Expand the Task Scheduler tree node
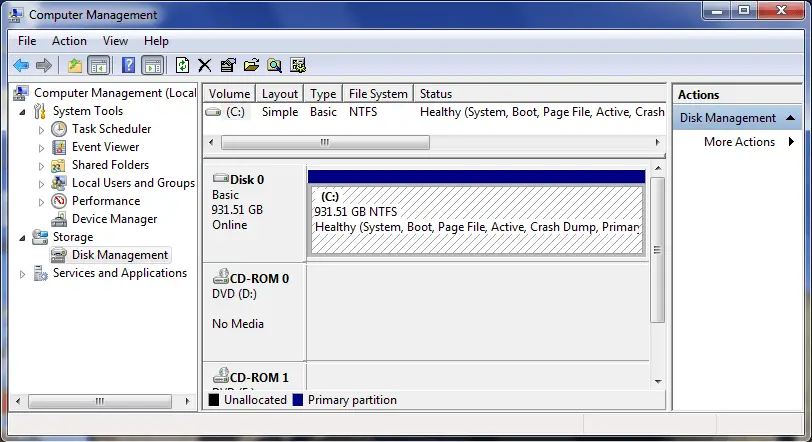 coord(41,129)
